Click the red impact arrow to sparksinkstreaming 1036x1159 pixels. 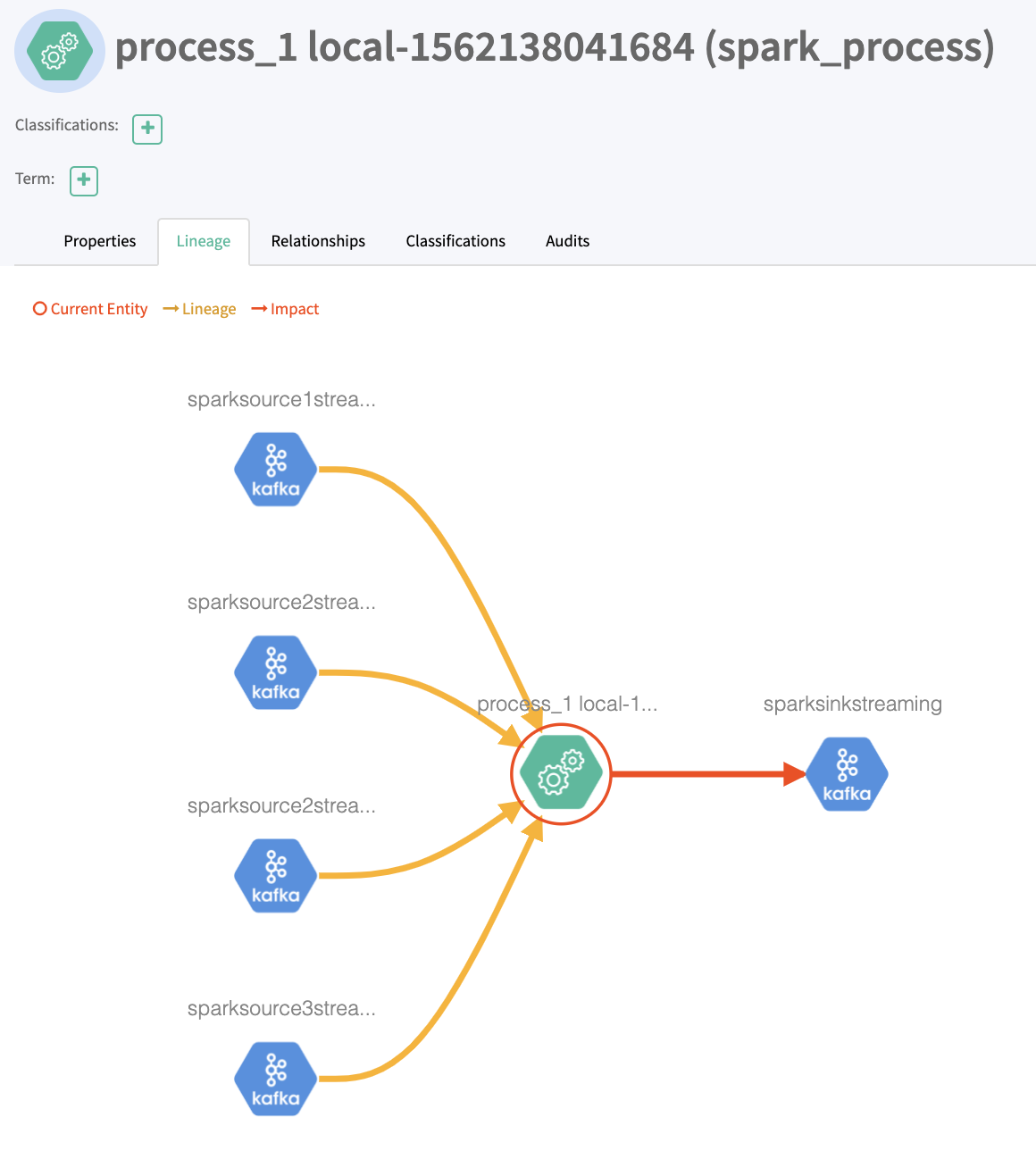[x=706, y=773]
